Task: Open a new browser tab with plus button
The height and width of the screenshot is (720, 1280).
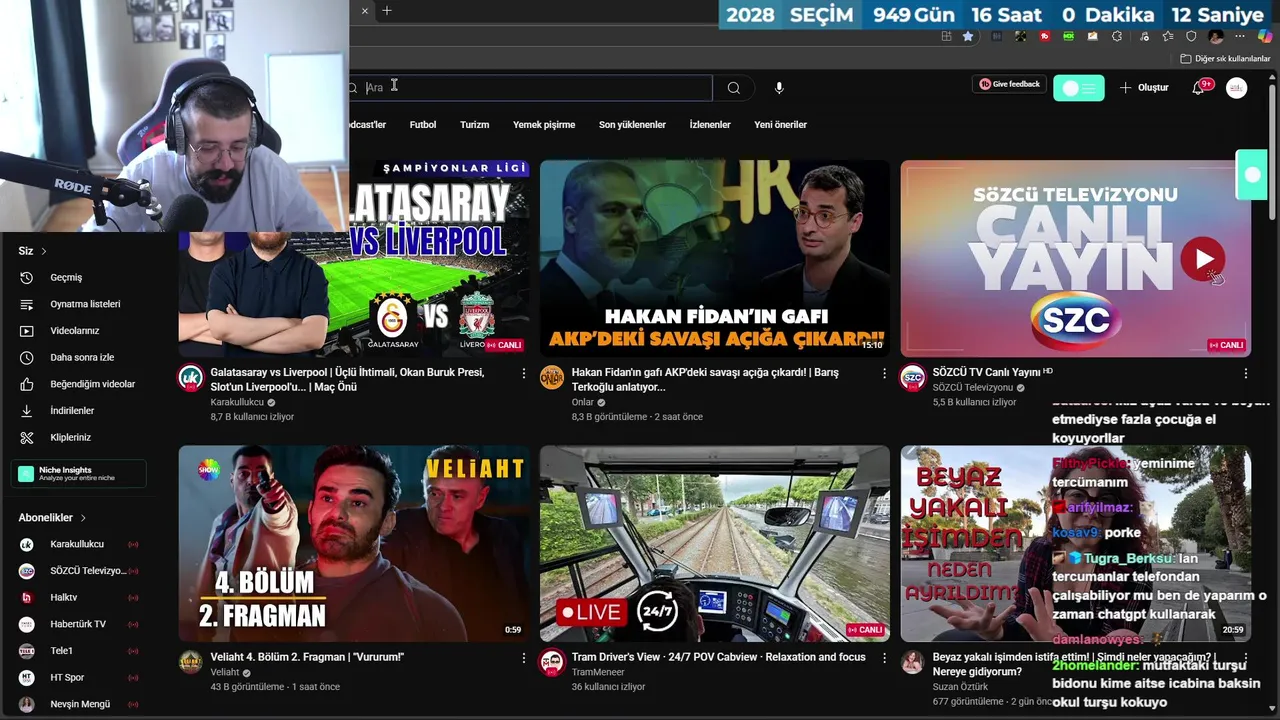Action: (387, 11)
